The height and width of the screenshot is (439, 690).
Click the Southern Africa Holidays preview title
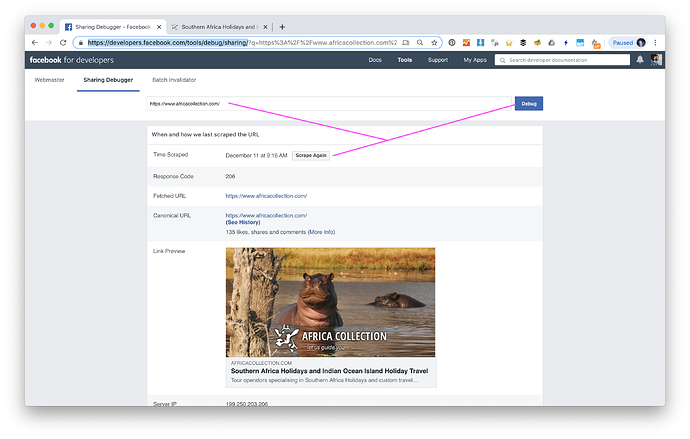pyautogui.click(x=329, y=371)
